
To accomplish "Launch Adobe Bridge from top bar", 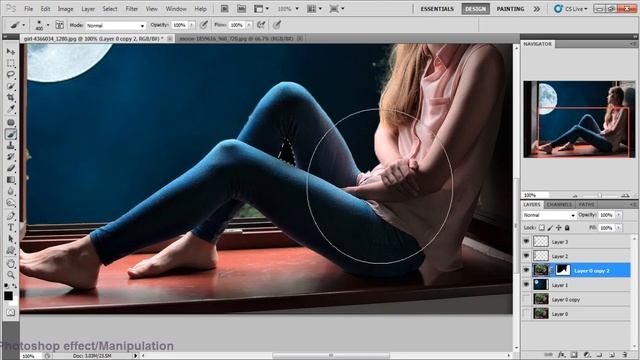I will pos(224,9).
